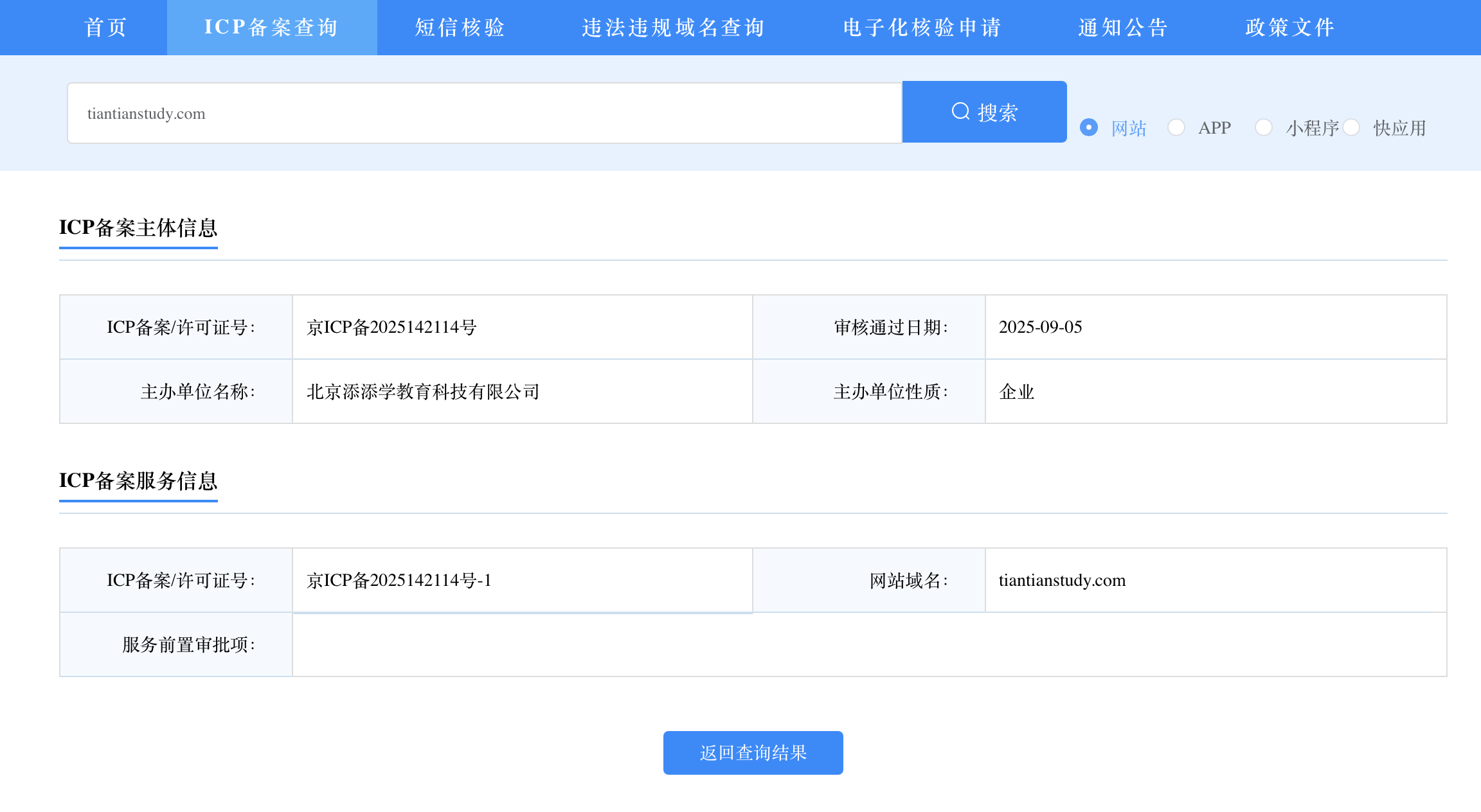
Task: Go to 违法违规域名查询 page
Action: coord(673,28)
